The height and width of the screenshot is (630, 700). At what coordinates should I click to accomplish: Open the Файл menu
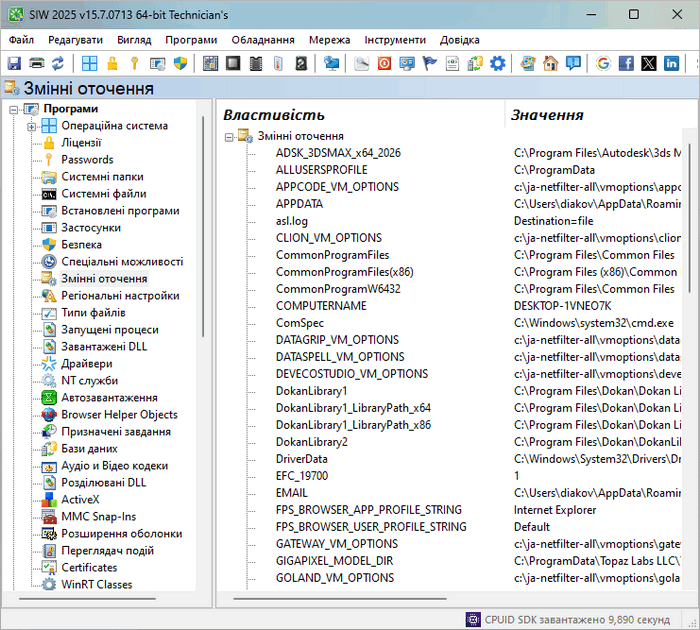(x=21, y=40)
